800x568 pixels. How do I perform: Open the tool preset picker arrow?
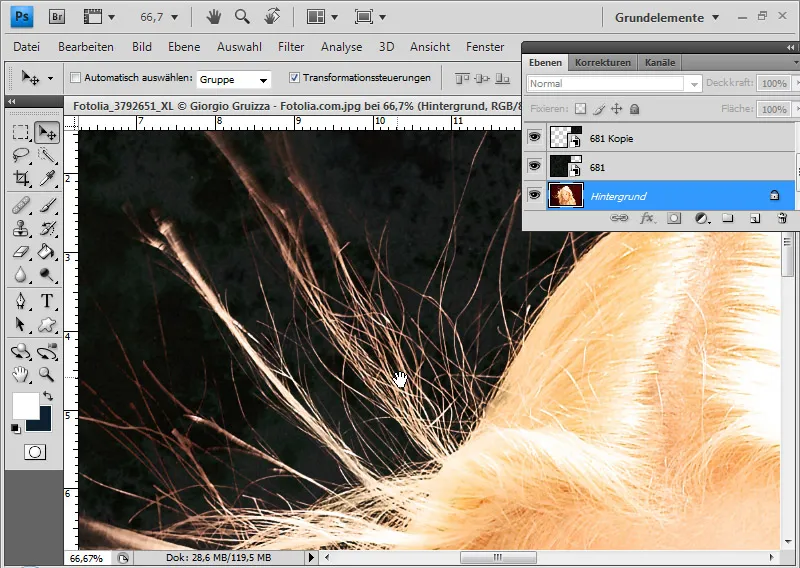coord(50,78)
